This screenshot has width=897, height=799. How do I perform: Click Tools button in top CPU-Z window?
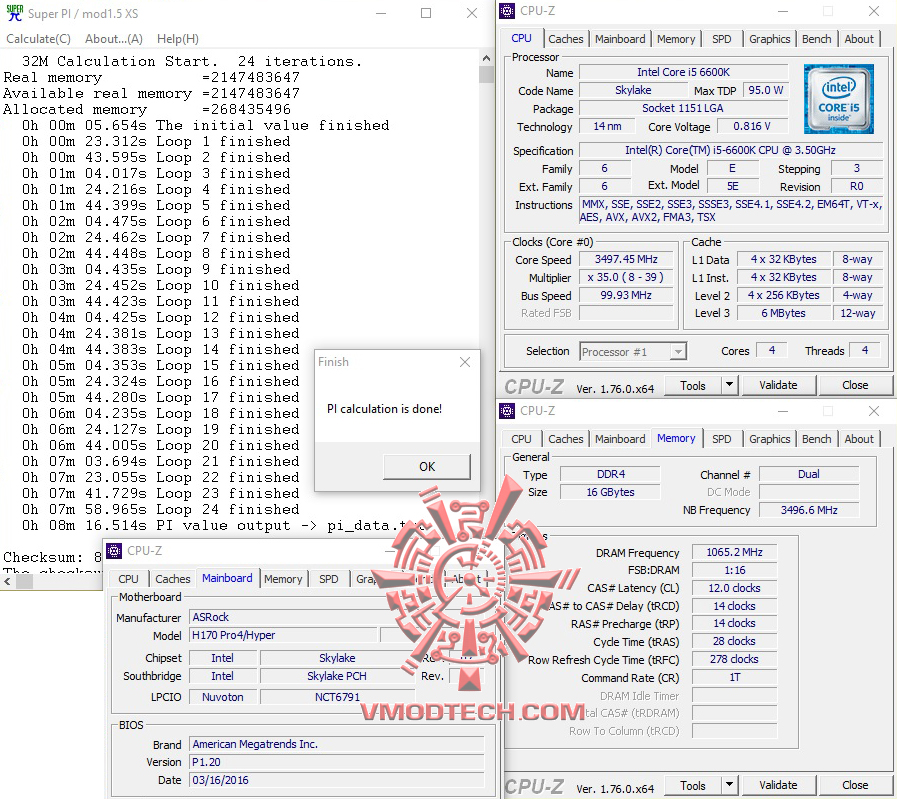[x=693, y=385]
